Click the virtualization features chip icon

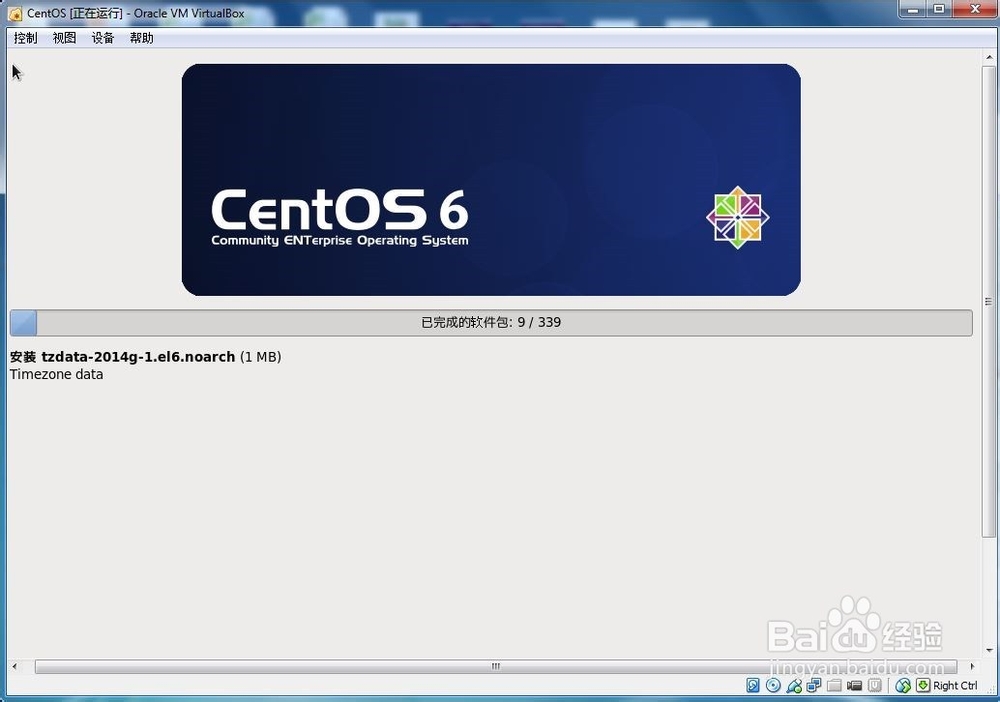(x=875, y=685)
